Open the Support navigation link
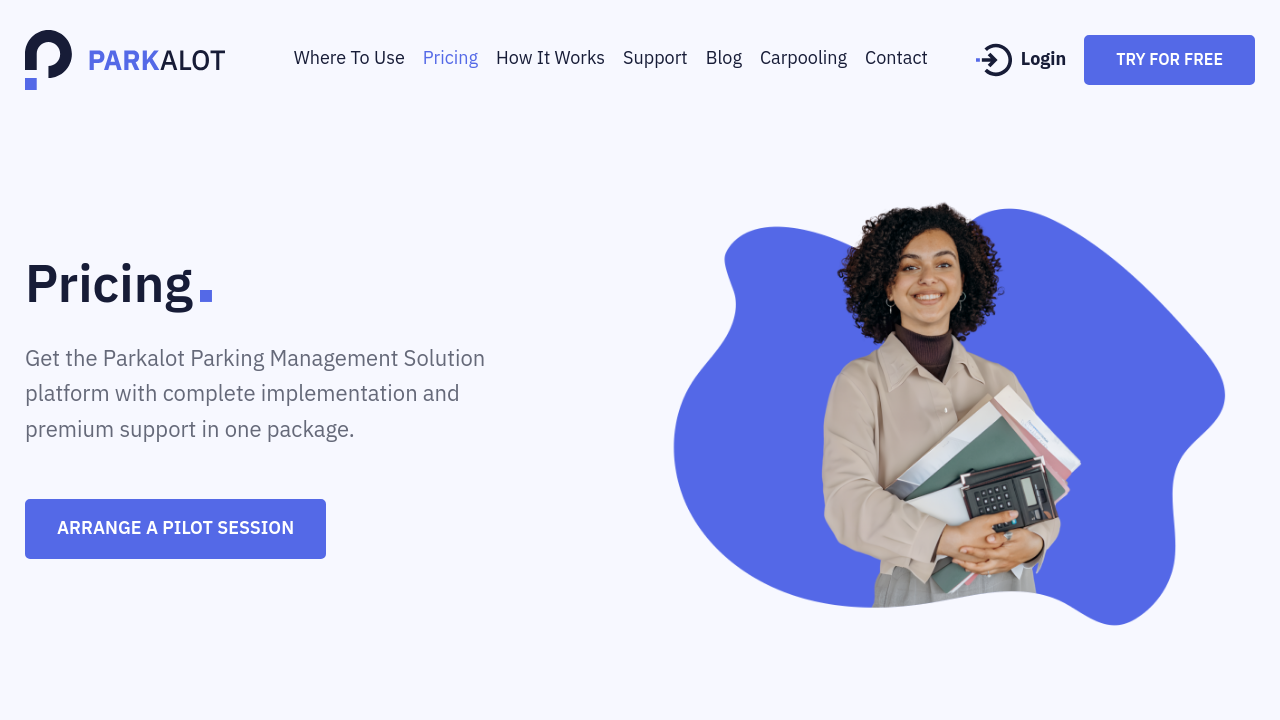The width and height of the screenshot is (1280, 720). pyautogui.click(x=655, y=58)
